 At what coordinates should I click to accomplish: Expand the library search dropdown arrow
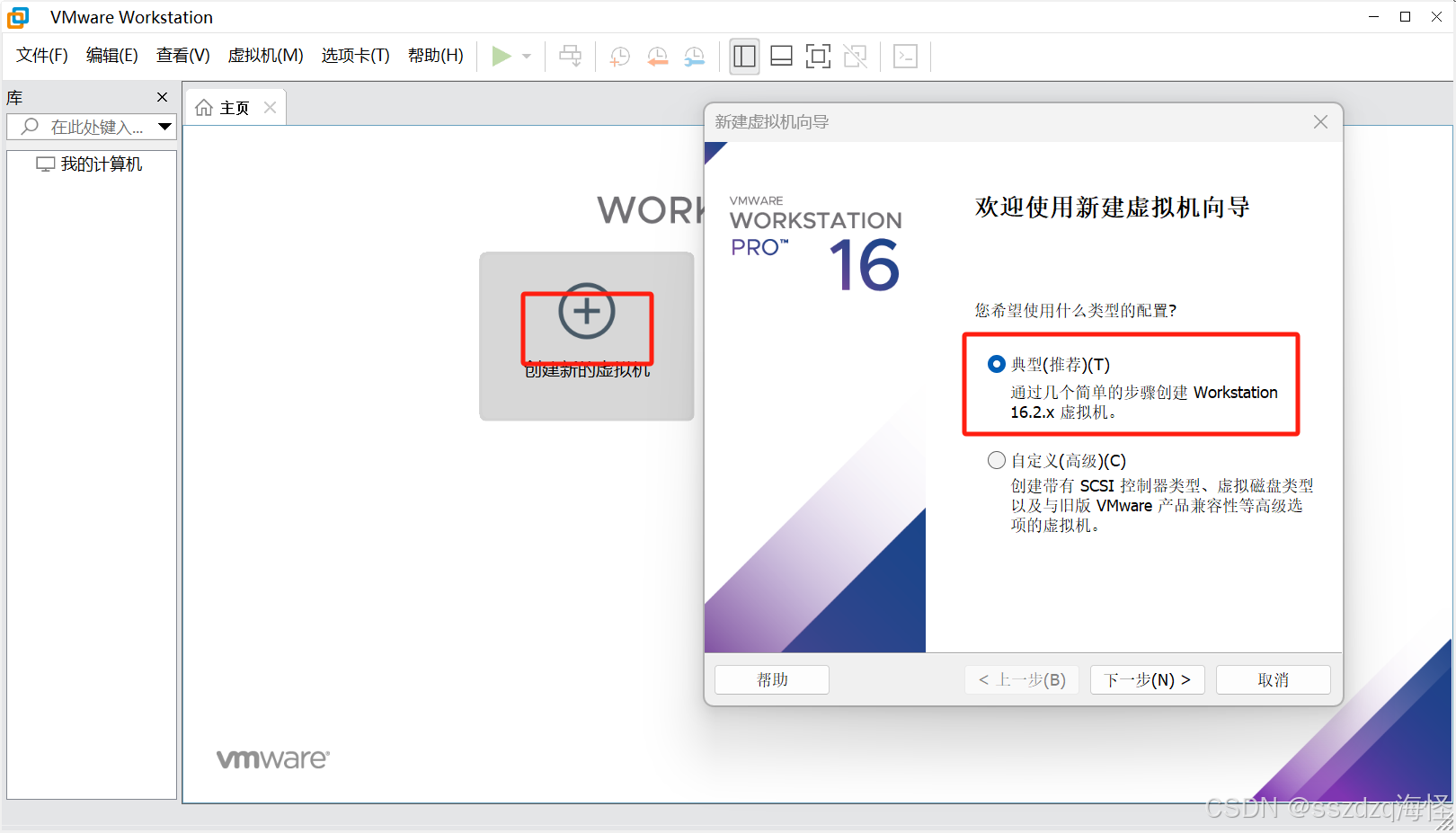[164, 127]
